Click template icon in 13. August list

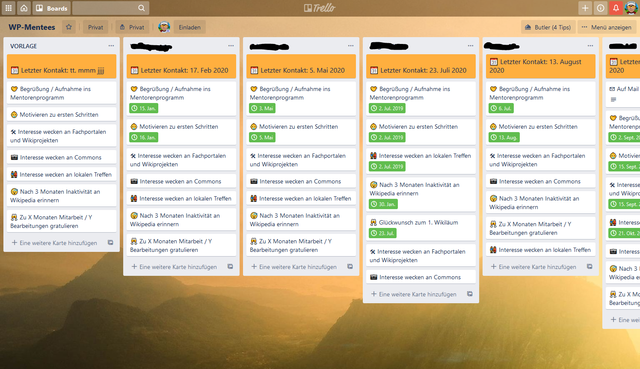click(x=589, y=267)
